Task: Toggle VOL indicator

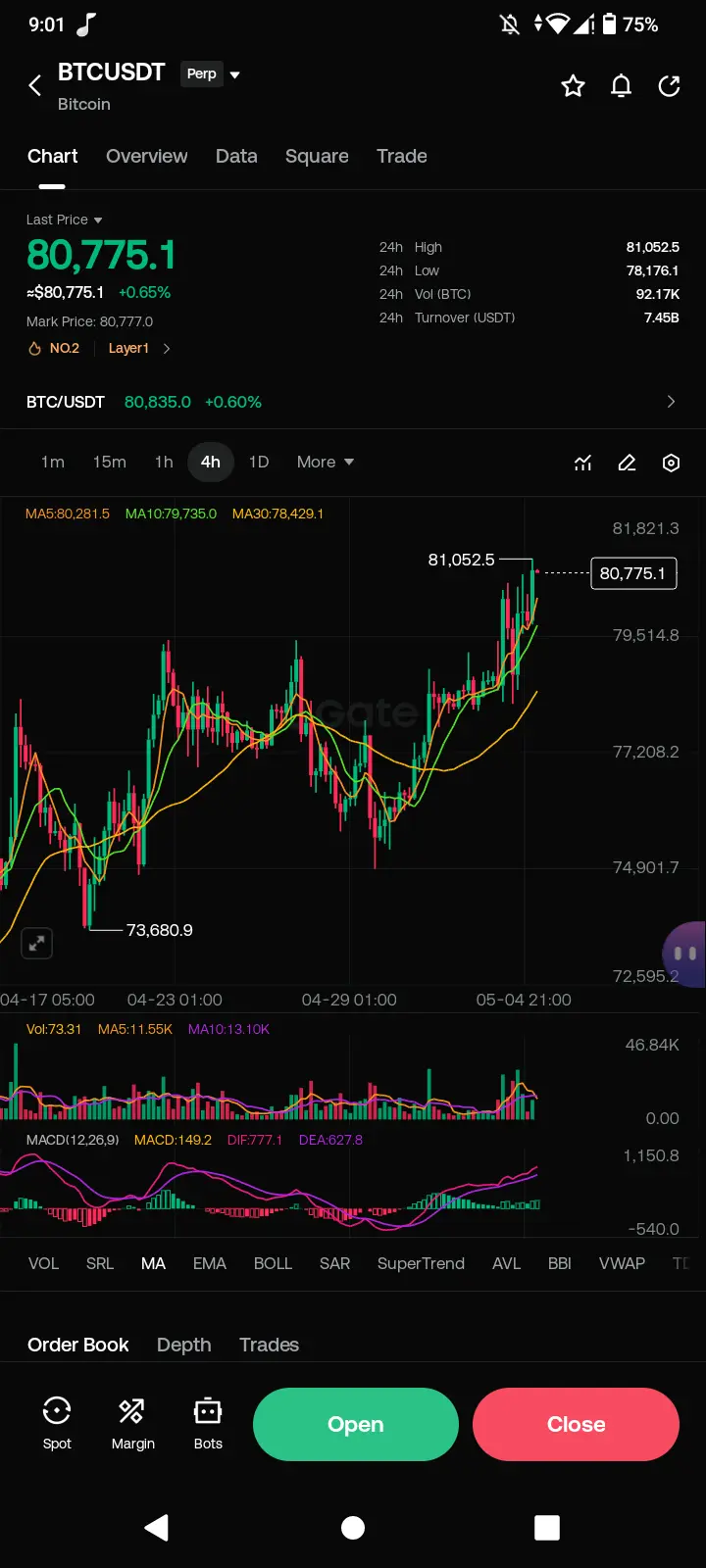Action: click(x=43, y=1263)
